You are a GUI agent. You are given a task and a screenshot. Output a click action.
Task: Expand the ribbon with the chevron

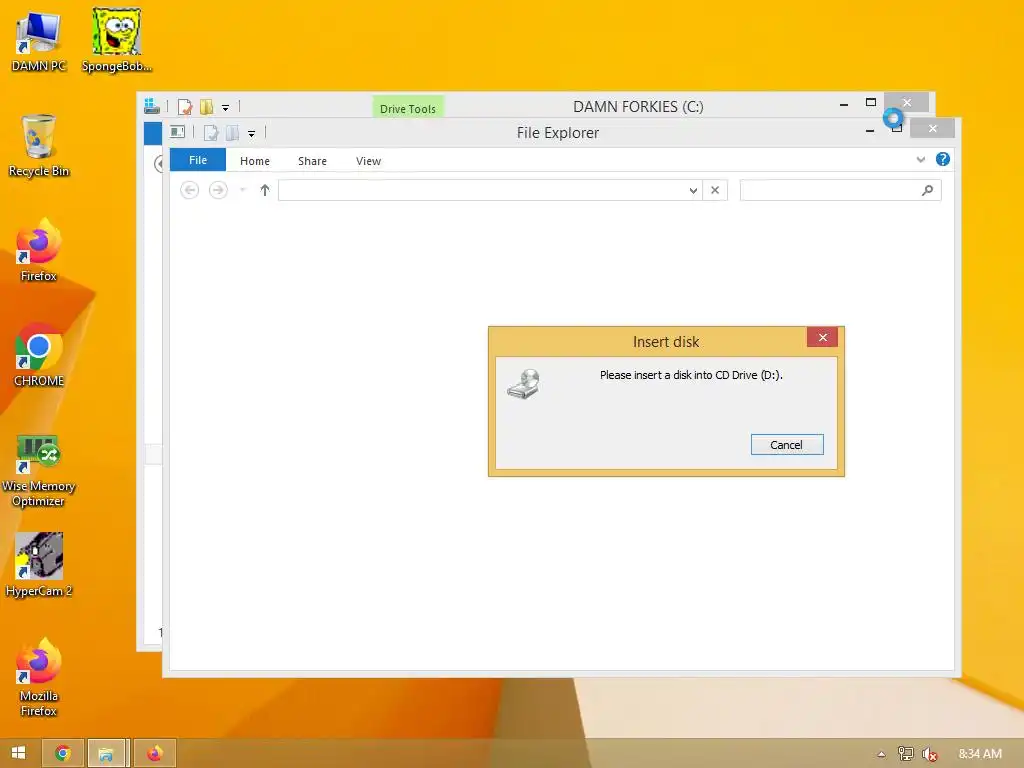[921, 159]
